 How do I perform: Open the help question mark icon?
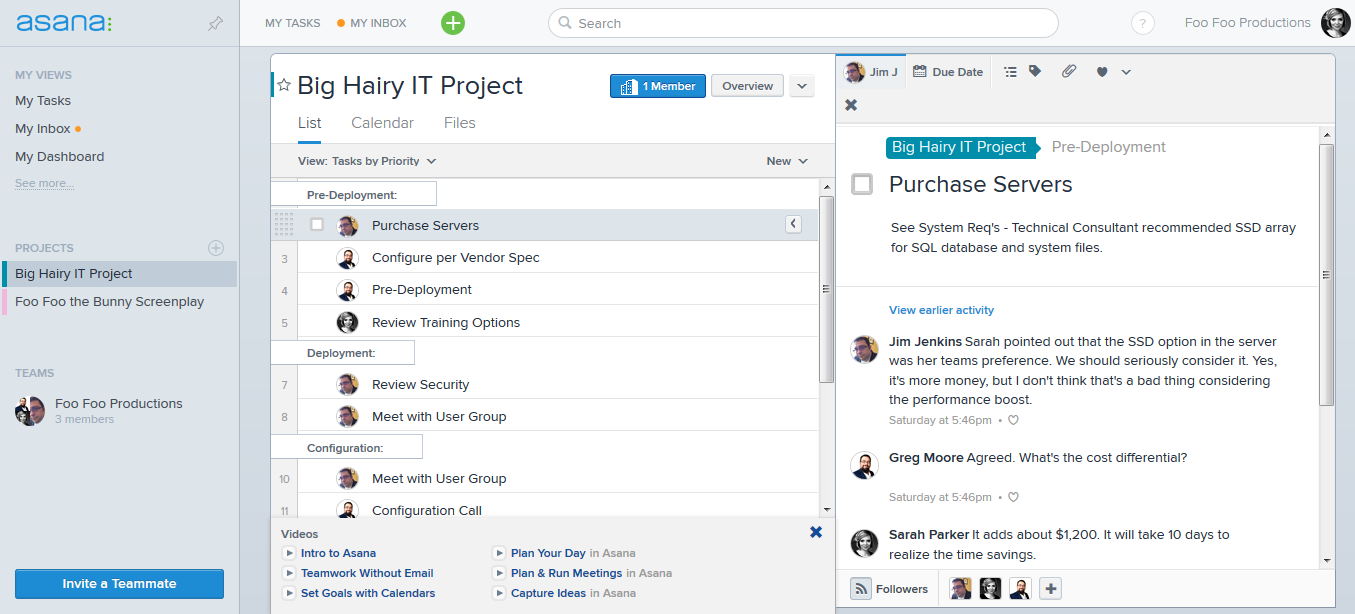tap(1142, 24)
